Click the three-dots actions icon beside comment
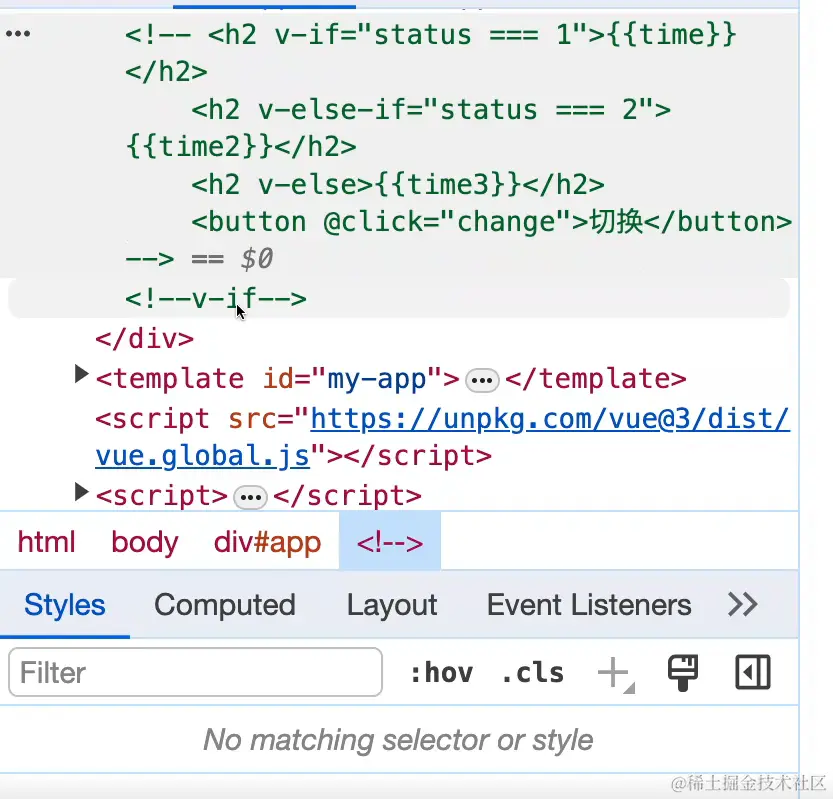Viewport: 833px width, 799px height. [18, 34]
